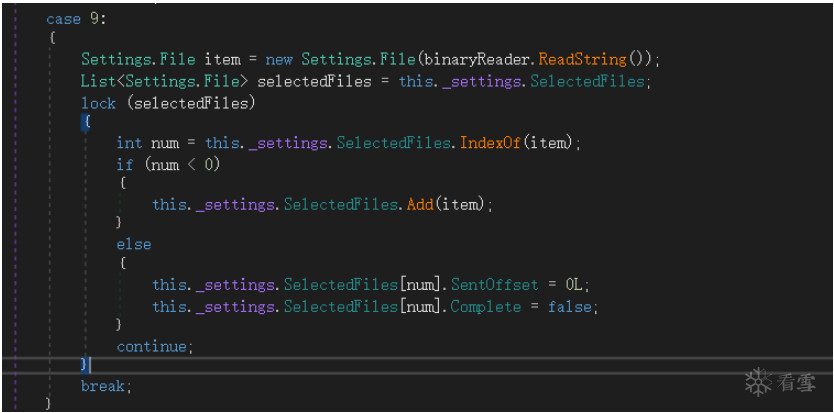Click the 'break' statement

104,386
